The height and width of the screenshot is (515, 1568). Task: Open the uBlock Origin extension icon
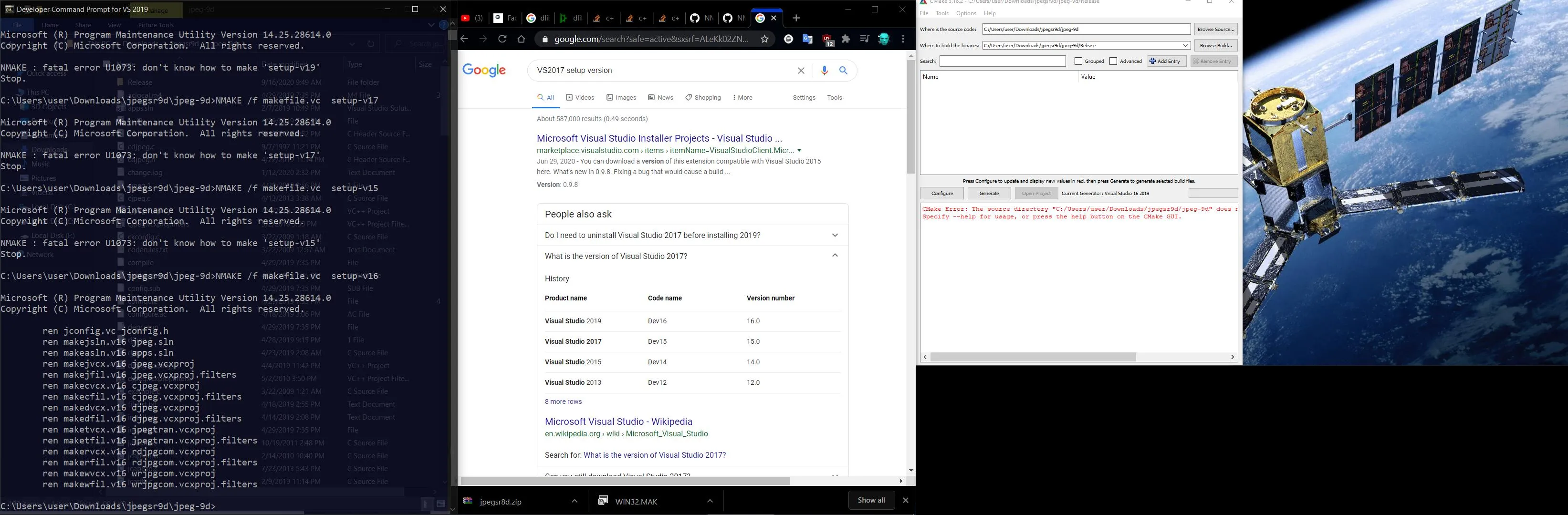click(x=827, y=40)
